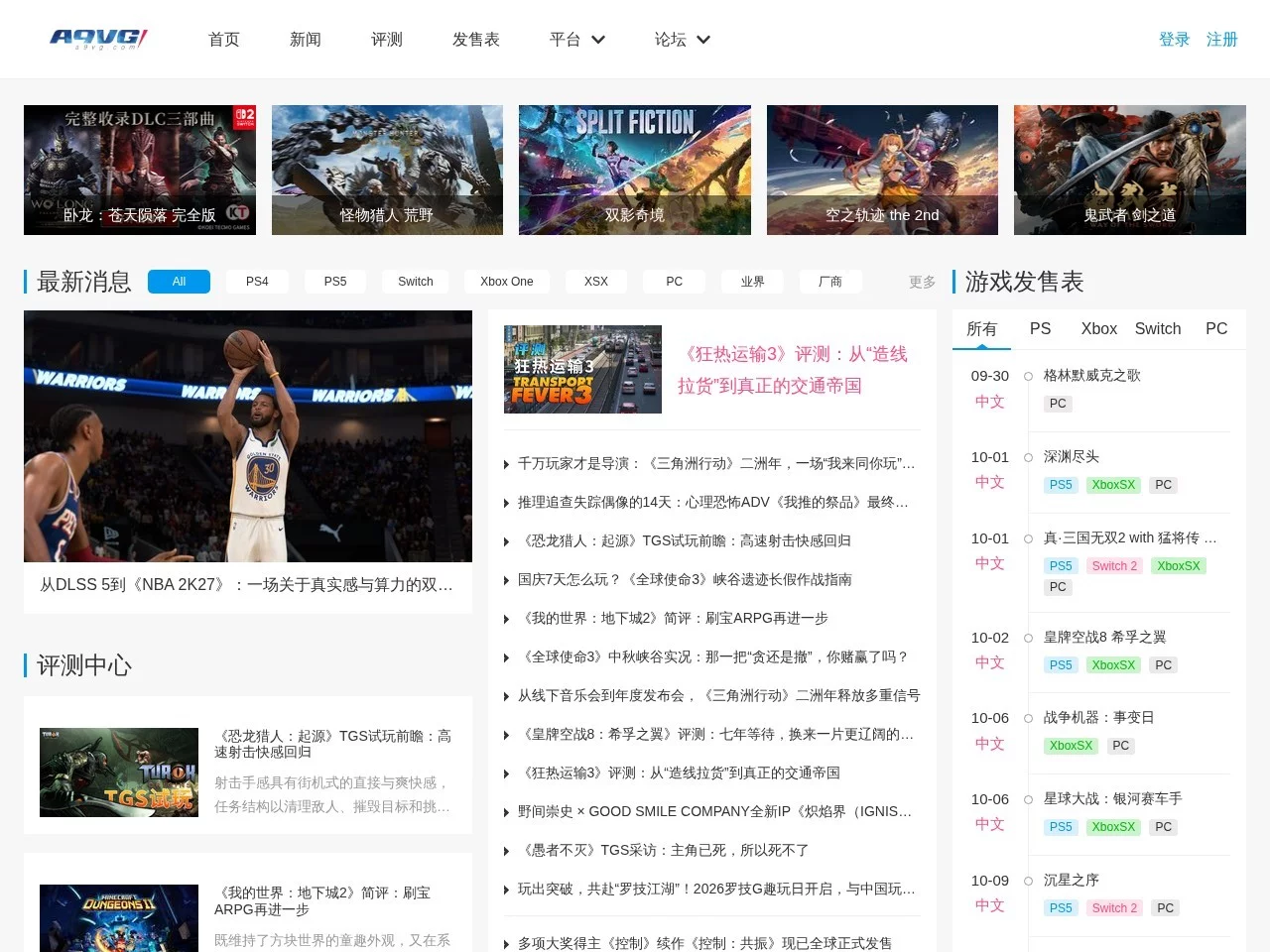Switch release list to PS tab
Viewport: 1270px width, 952px height.
[1040, 329]
